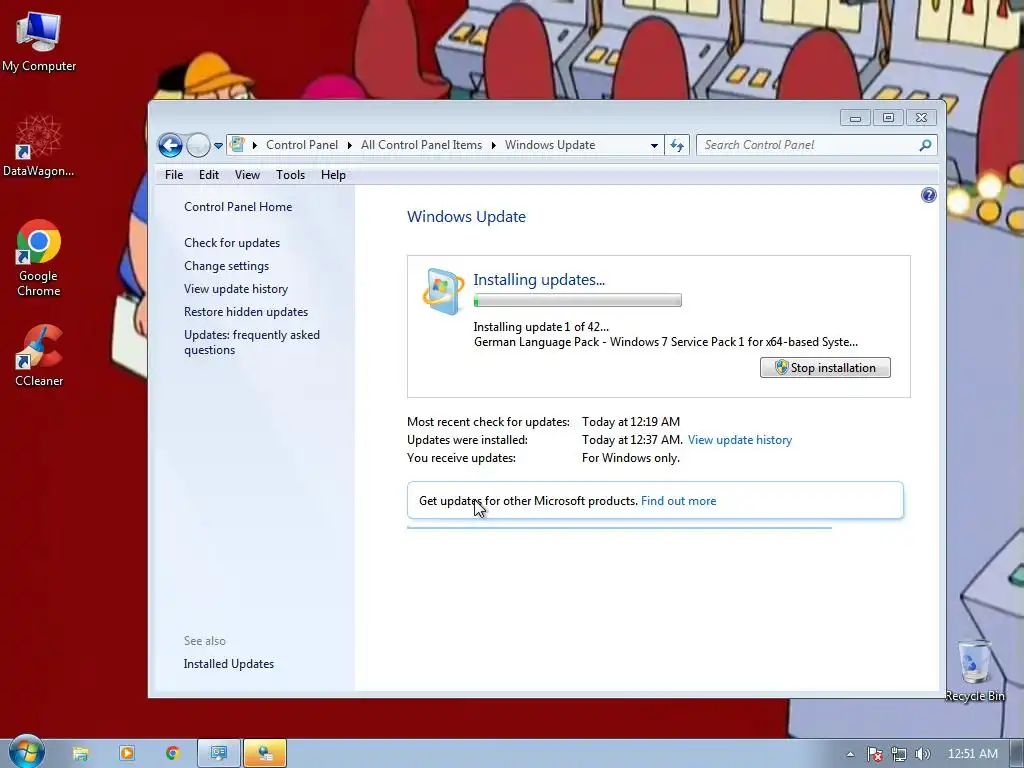1024x768 pixels.
Task: Open My Computer desktop icon
Action: point(39,41)
